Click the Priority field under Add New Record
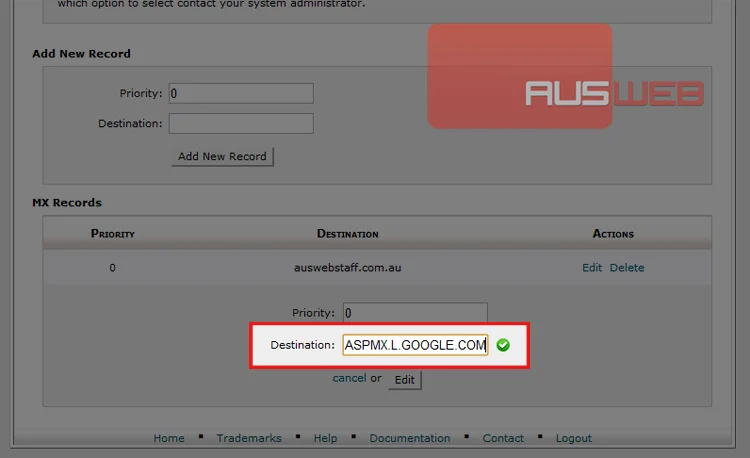The height and width of the screenshot is (458, 750). 241,93
